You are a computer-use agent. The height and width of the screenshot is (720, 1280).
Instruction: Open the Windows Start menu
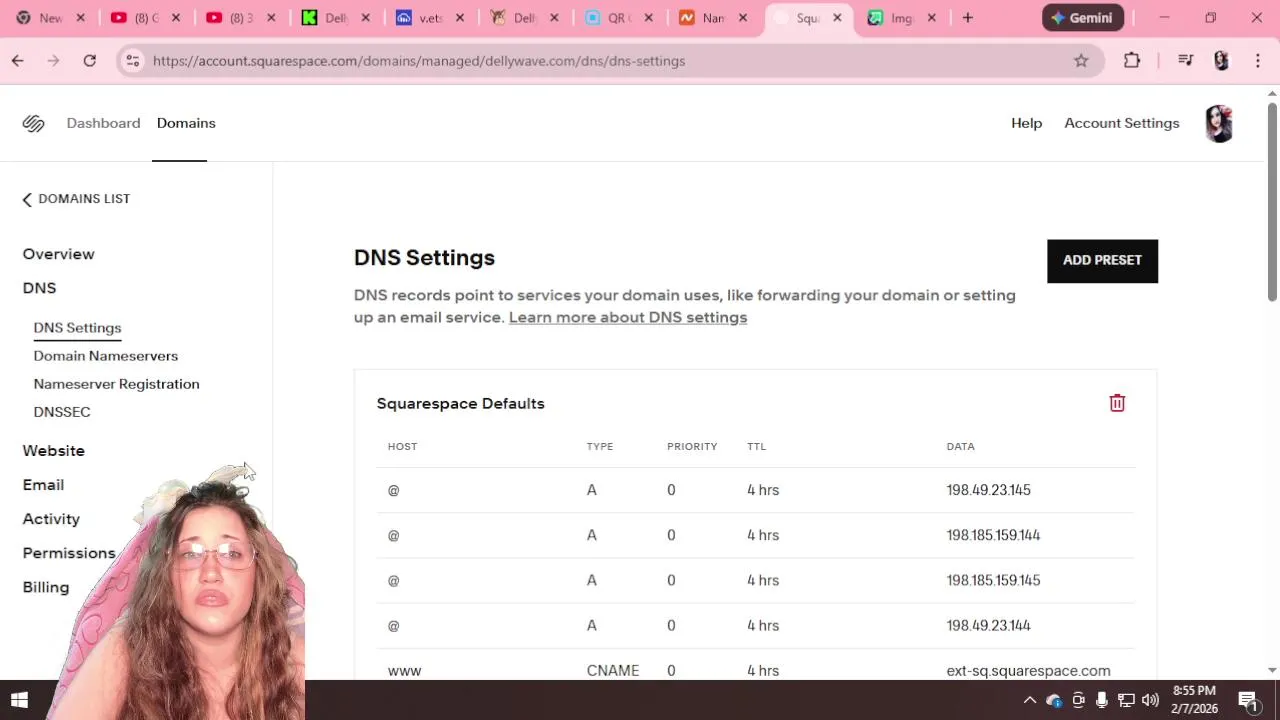(x=19, y=700)
